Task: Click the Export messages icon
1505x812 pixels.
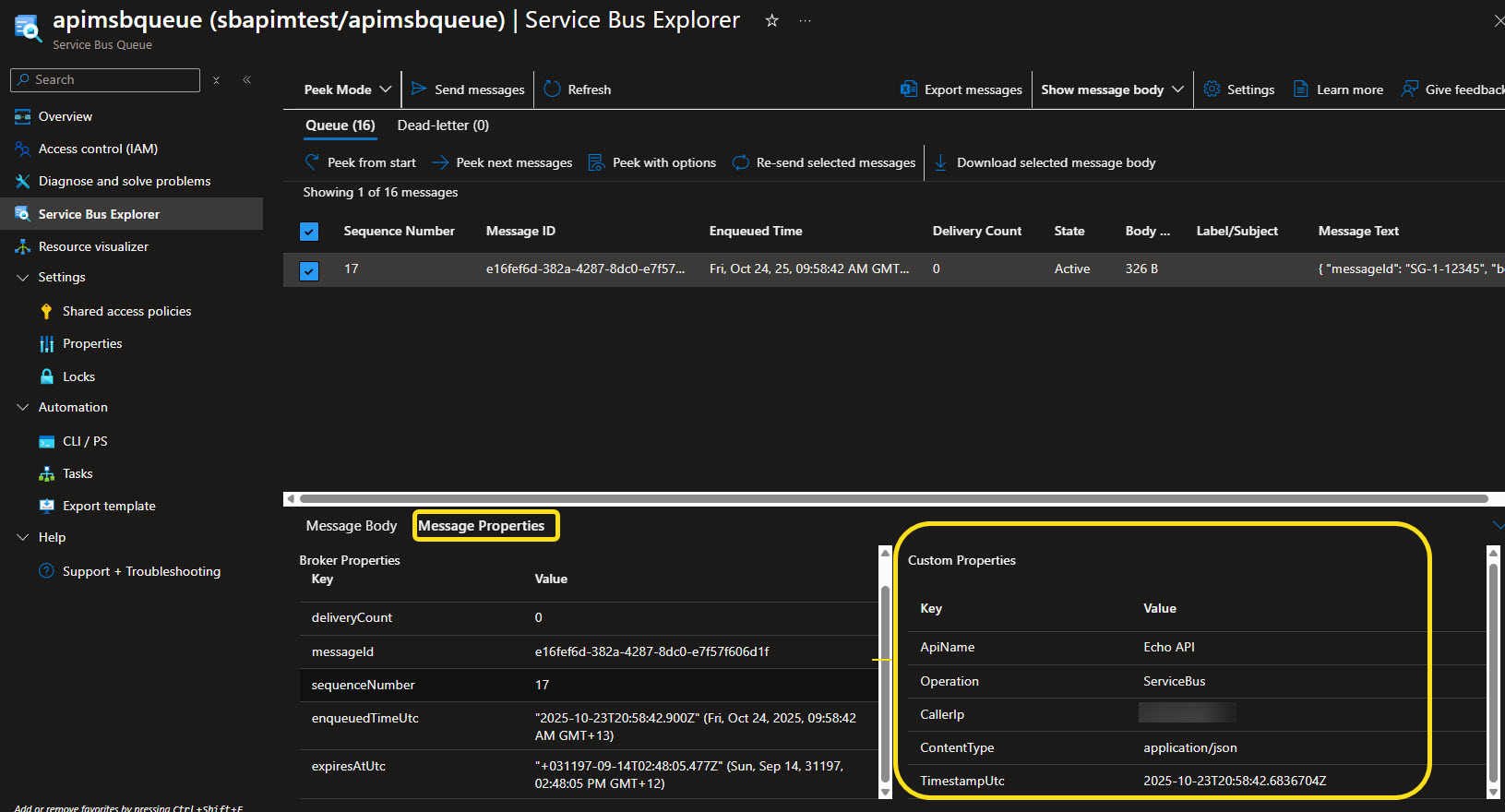Action: tap(909, 89)
